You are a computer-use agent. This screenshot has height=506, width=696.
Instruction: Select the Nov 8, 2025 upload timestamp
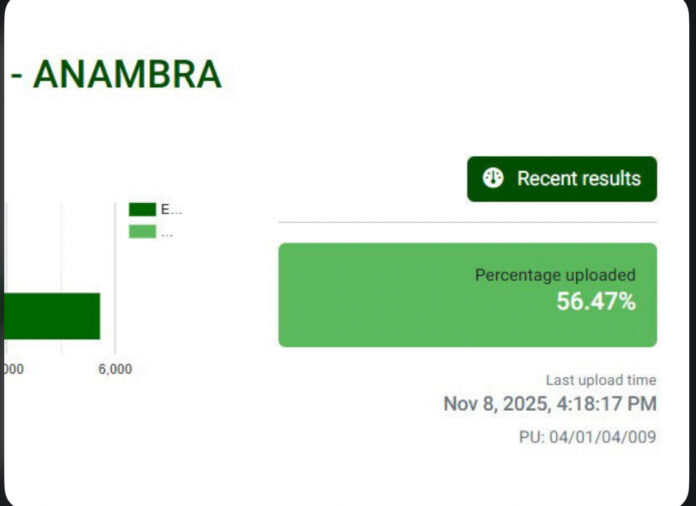pyautogui.click(x=550, y=404)
